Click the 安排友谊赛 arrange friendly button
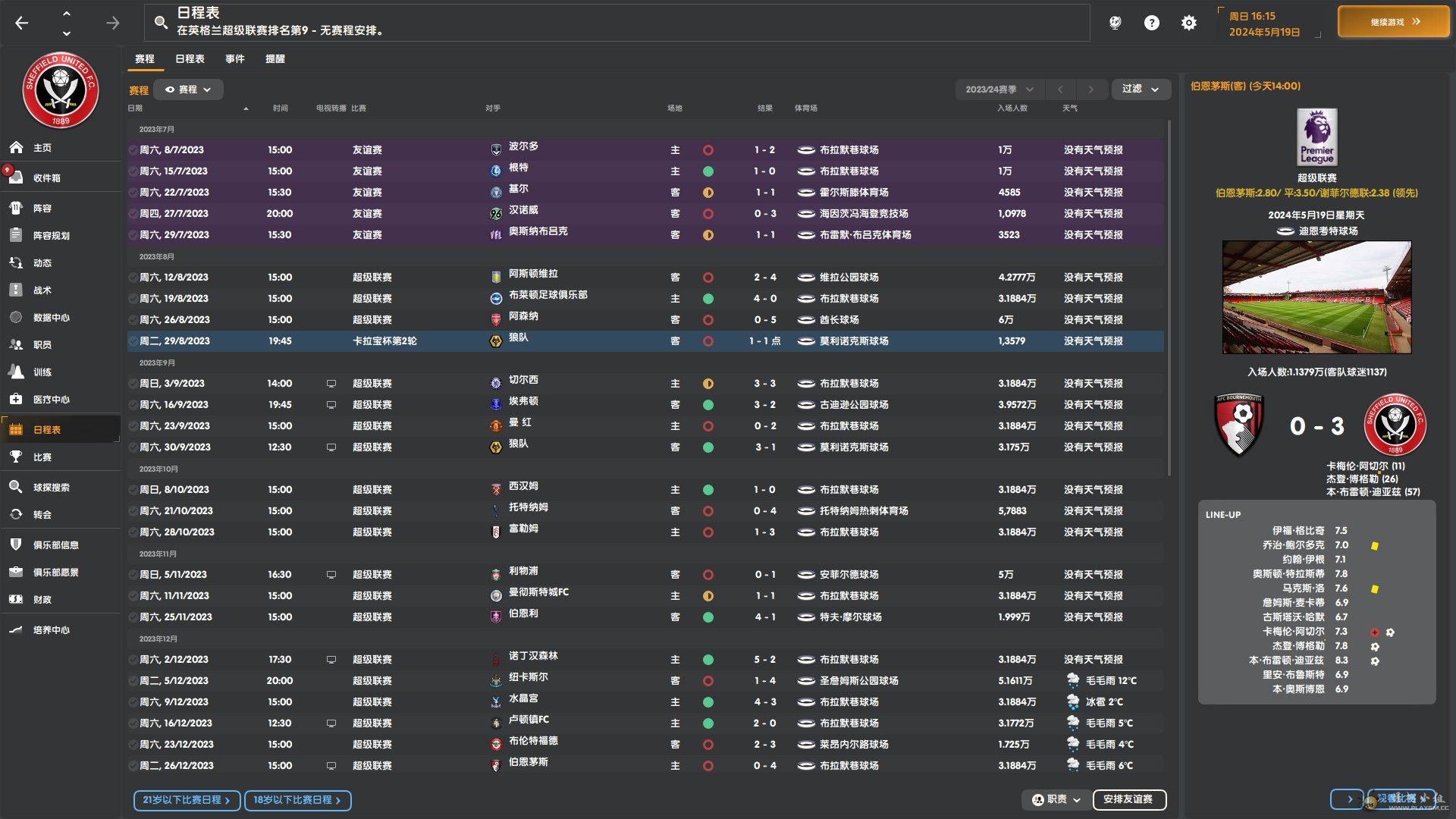This screenshot has height=819, width=1456. (1129, 799)
